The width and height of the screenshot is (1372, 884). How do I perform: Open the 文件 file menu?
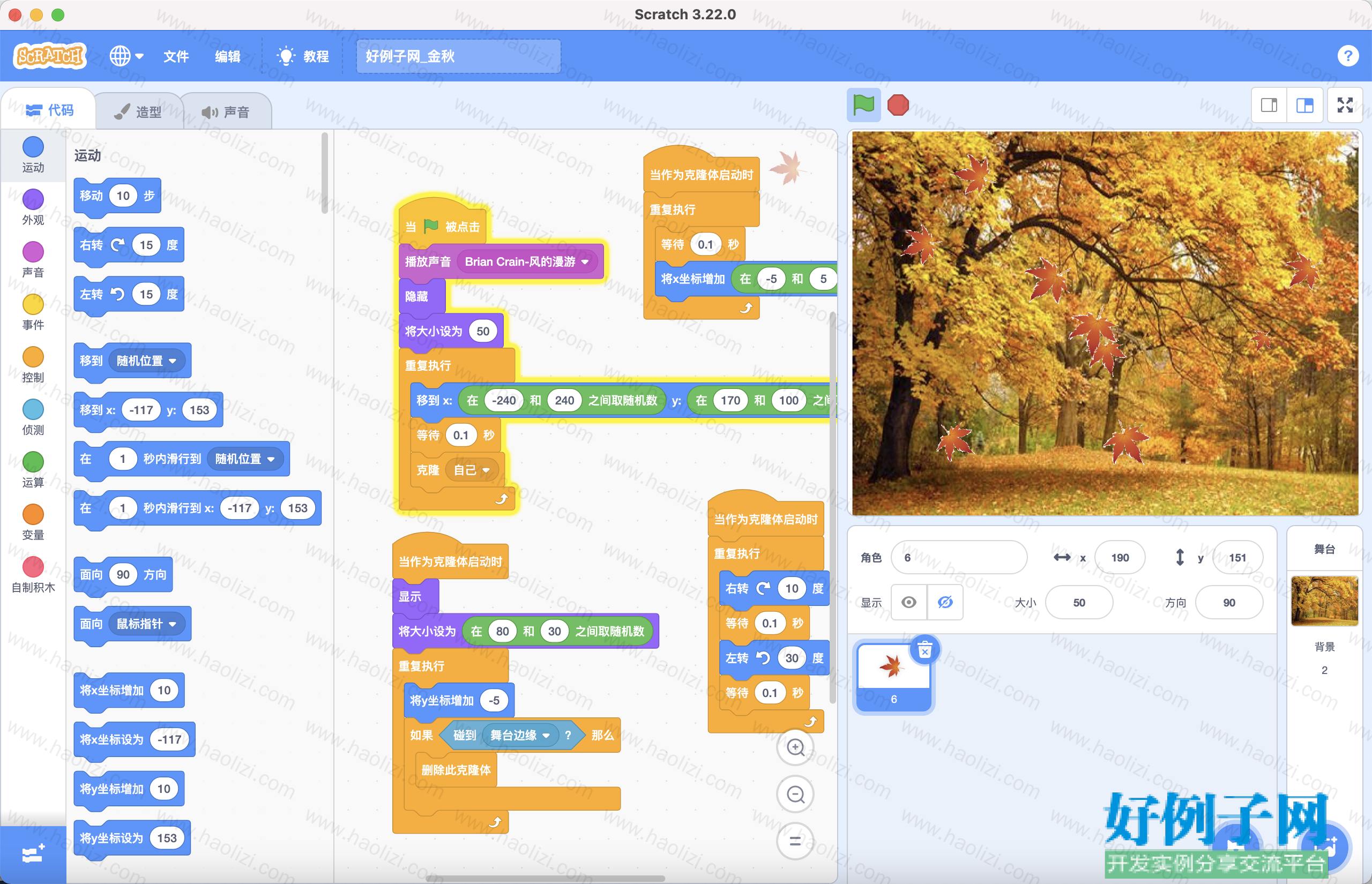coord(176,56)
